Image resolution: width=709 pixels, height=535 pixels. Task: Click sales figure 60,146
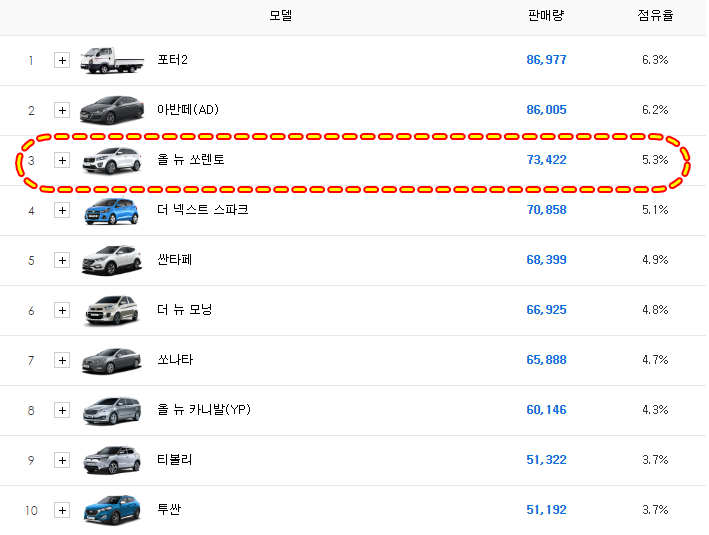[546, 410]
